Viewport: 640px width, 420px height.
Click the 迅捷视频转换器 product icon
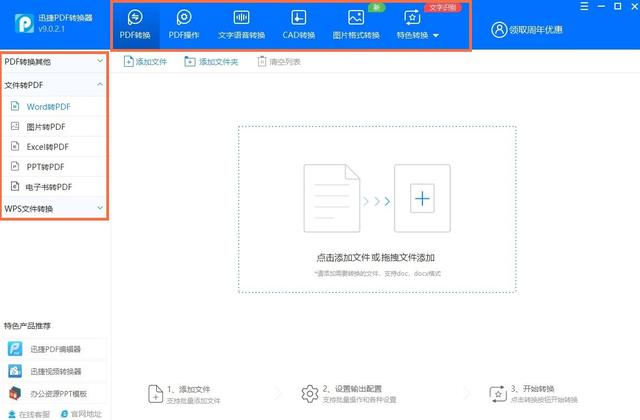pos(15,371)
